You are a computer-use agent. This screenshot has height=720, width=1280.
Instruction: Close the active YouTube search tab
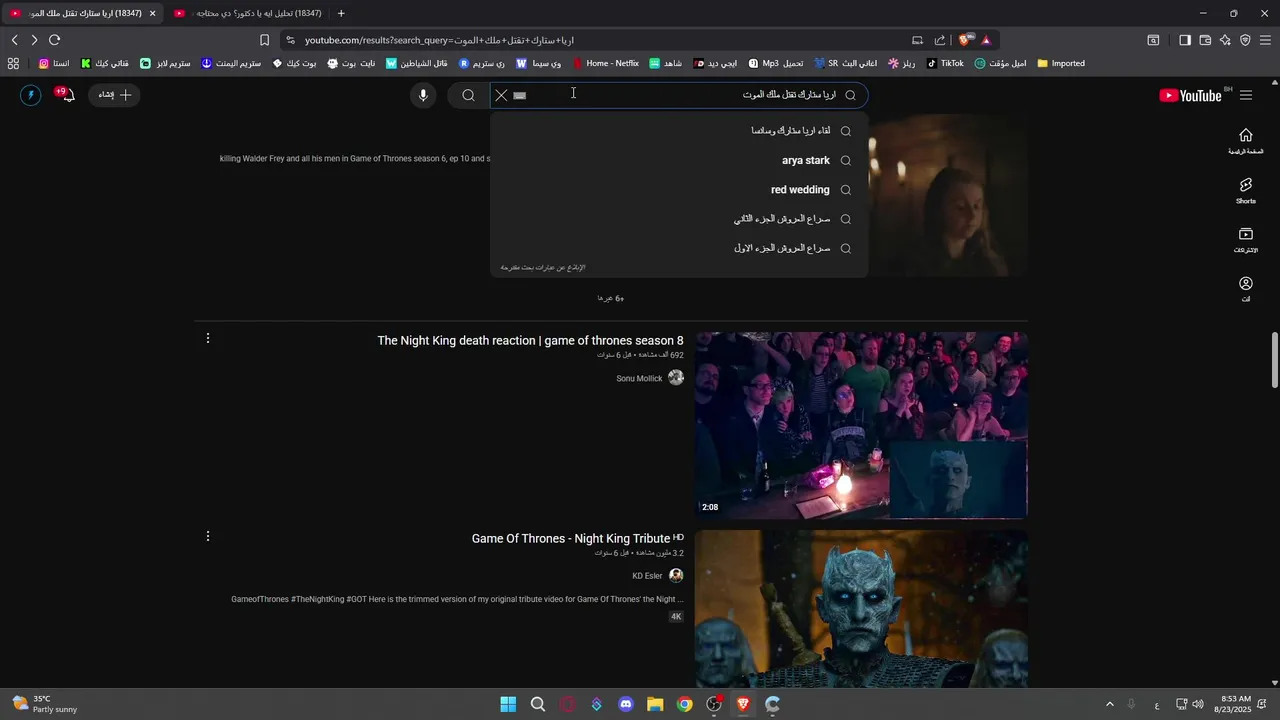pos(153,14)
